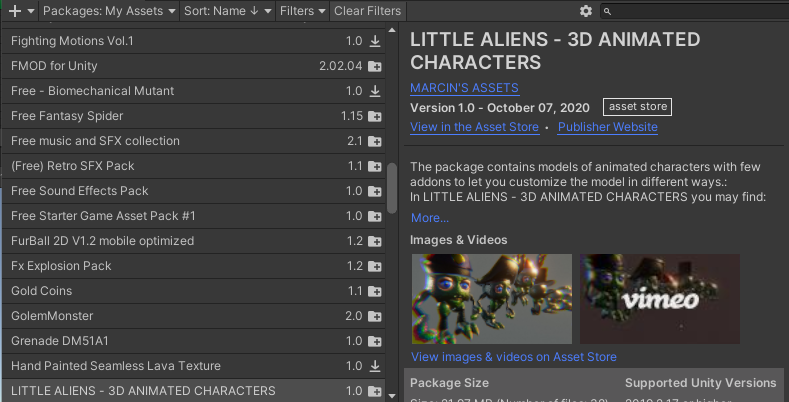789x402 pixels.
Task: Click the list scroll up arrow
Action: pos(392,31)
